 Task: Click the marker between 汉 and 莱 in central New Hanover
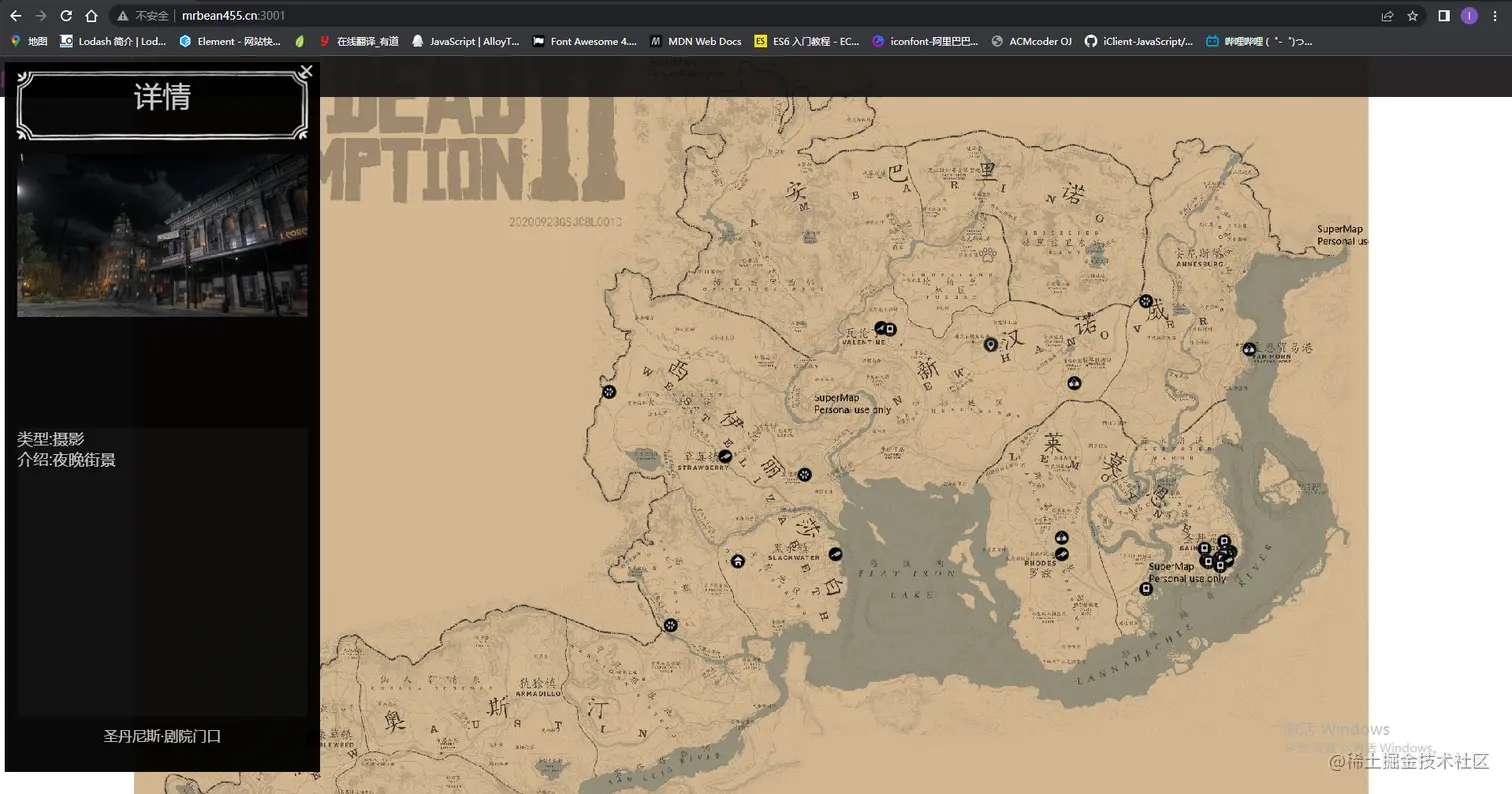pos(1075,383)
